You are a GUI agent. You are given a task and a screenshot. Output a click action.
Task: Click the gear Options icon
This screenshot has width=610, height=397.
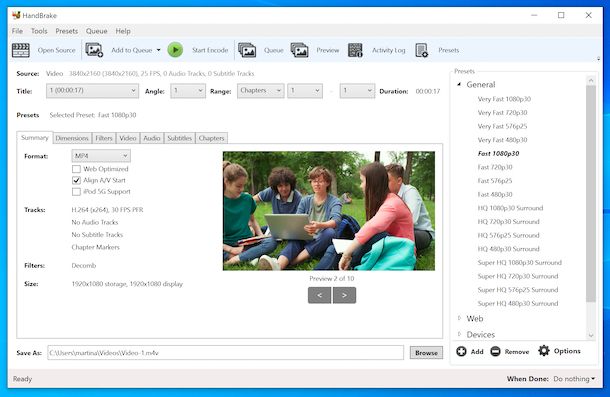pos(544,351)
